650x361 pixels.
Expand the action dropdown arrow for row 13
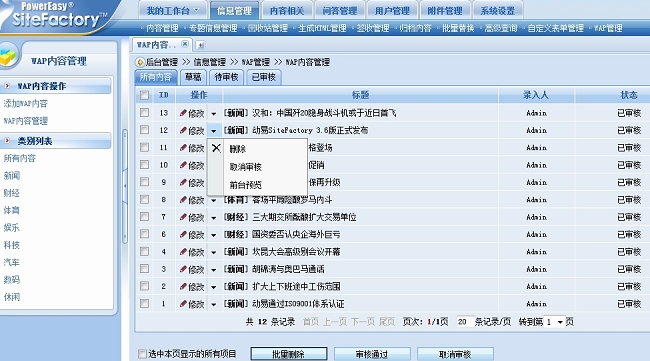coord(213,114)
